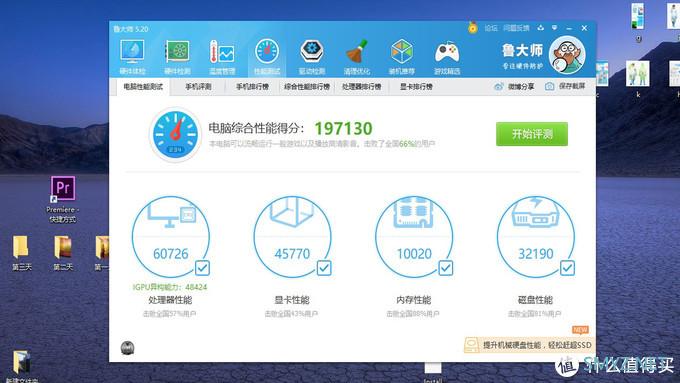Open the 硬件检测 hardware detection icon
Viewport: 680px width, 383px height.
(177, 56)
